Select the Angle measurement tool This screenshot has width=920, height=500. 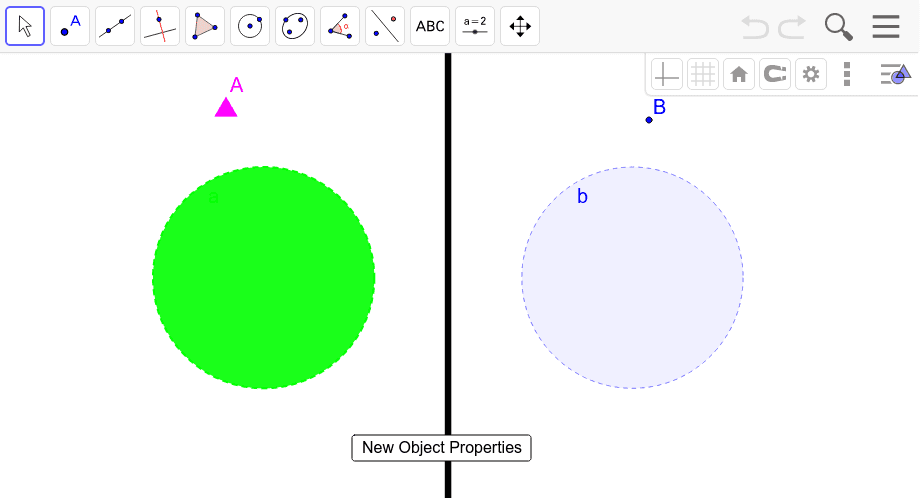coord(340,26)
